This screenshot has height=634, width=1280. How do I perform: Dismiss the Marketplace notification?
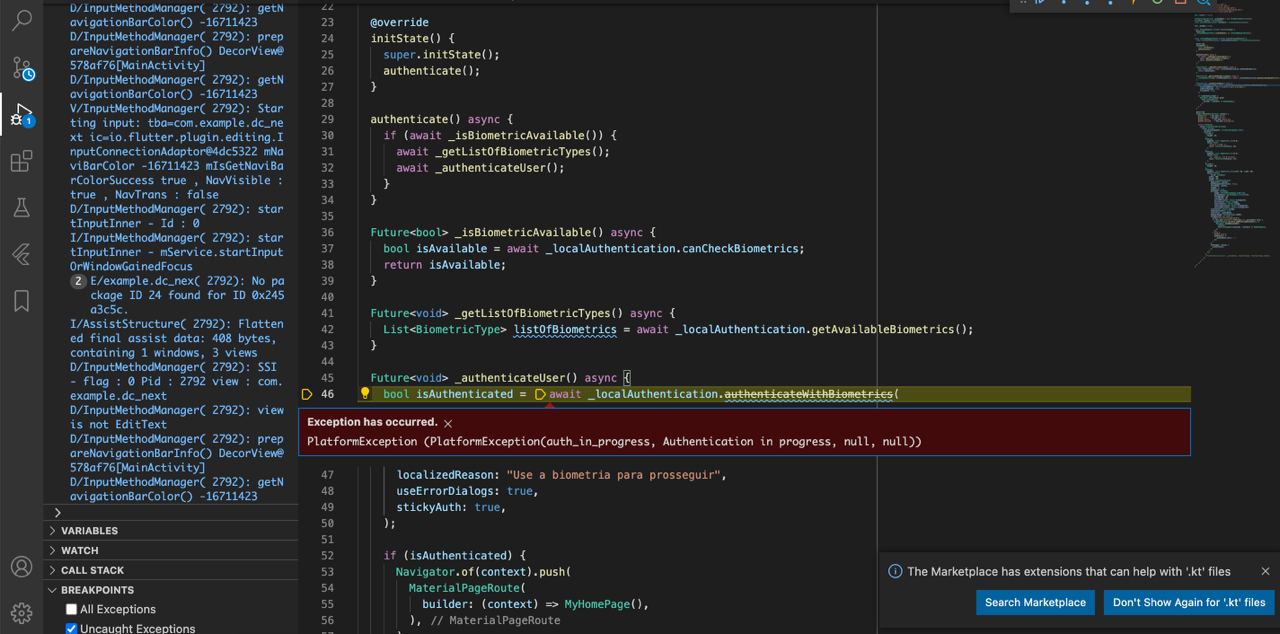coord(1265,571)
